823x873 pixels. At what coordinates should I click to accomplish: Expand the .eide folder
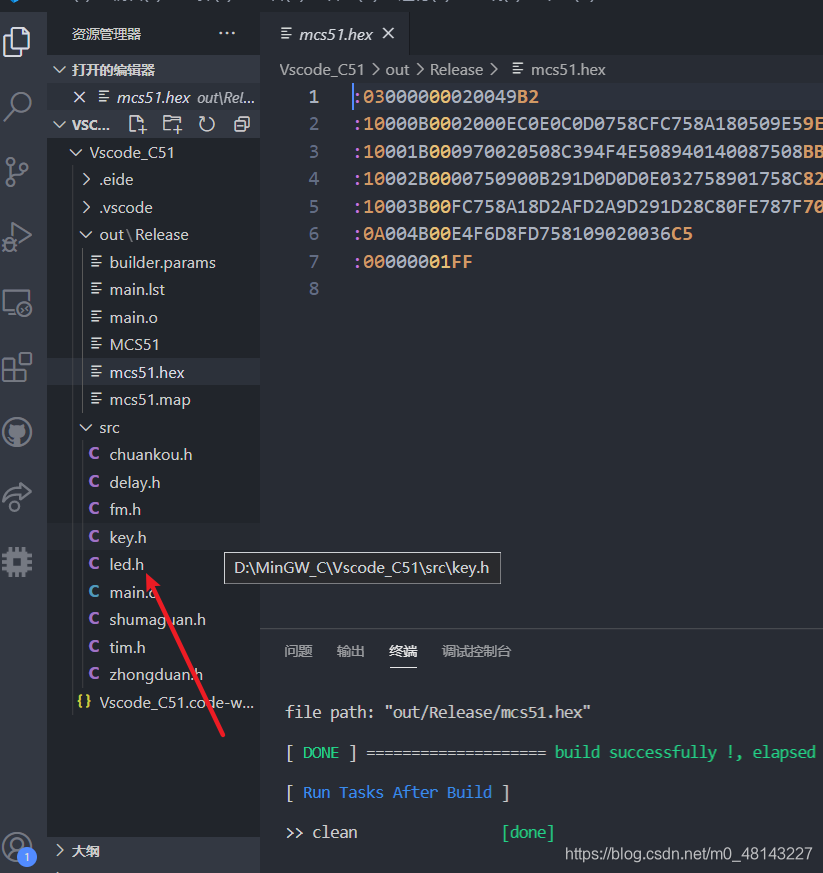tap(86, 179)
